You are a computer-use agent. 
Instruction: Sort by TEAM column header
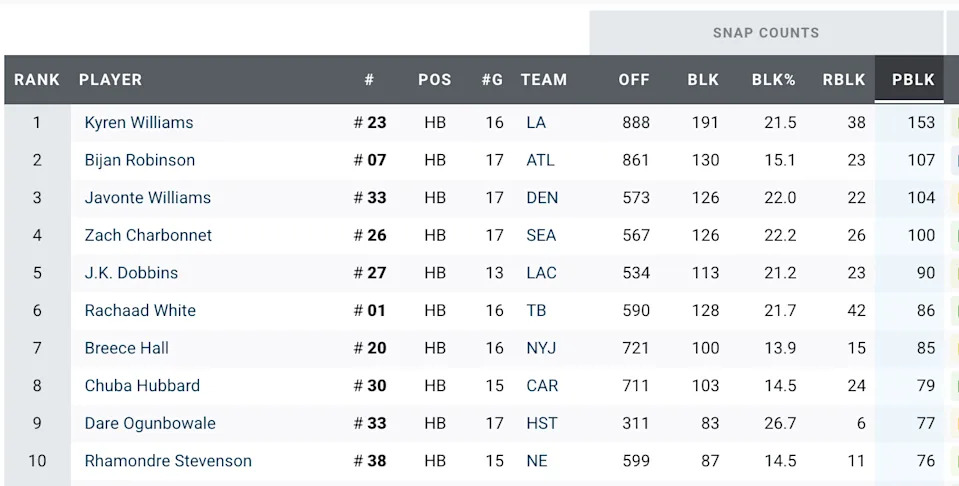(x=543, y=80)
